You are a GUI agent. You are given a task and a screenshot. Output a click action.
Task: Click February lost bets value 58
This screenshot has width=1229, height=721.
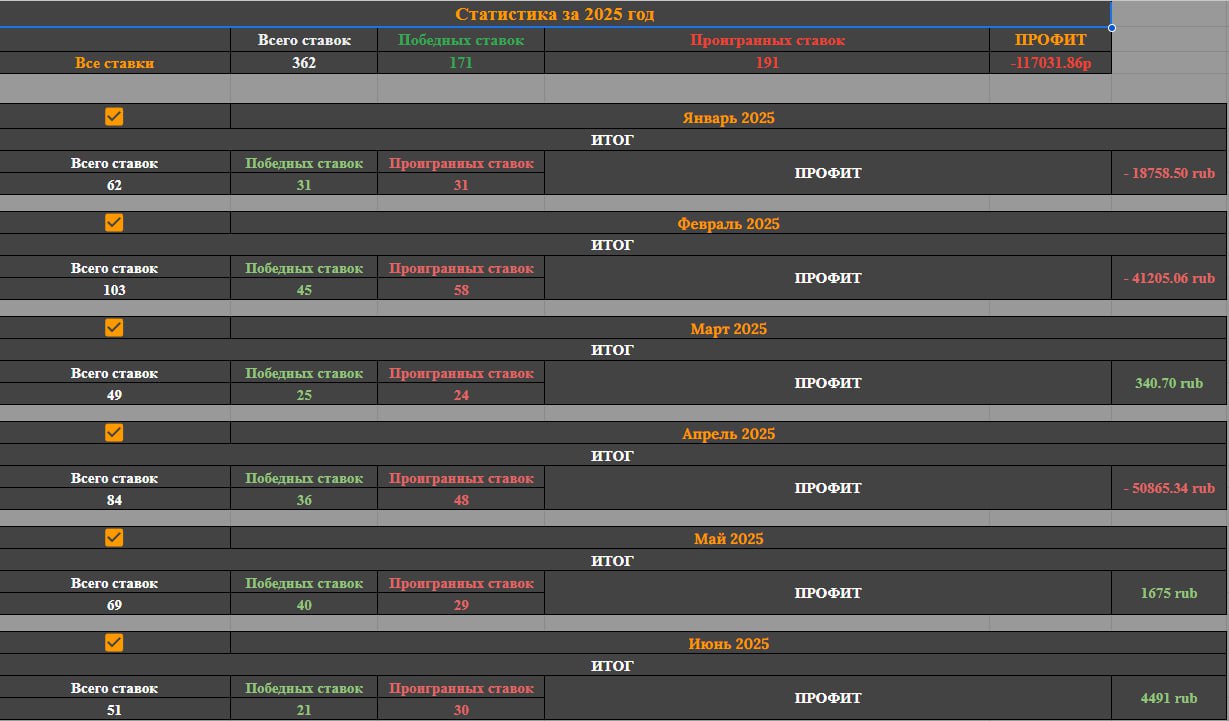pos(461,290)
